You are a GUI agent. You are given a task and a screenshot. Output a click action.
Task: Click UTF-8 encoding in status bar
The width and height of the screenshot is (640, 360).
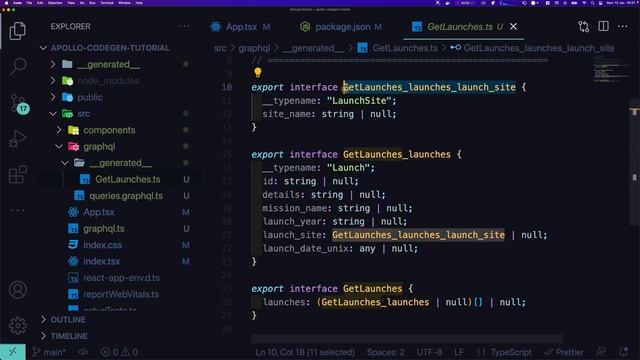pos(429,352)
